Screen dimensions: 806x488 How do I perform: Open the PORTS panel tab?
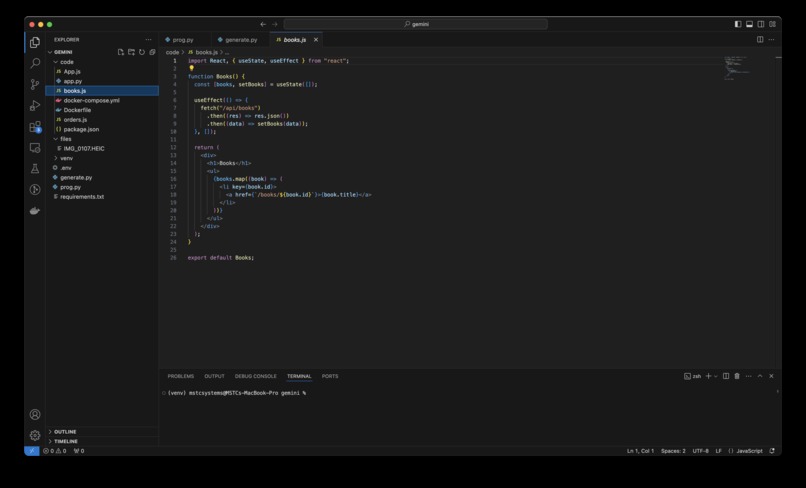[x=330, y=376]
